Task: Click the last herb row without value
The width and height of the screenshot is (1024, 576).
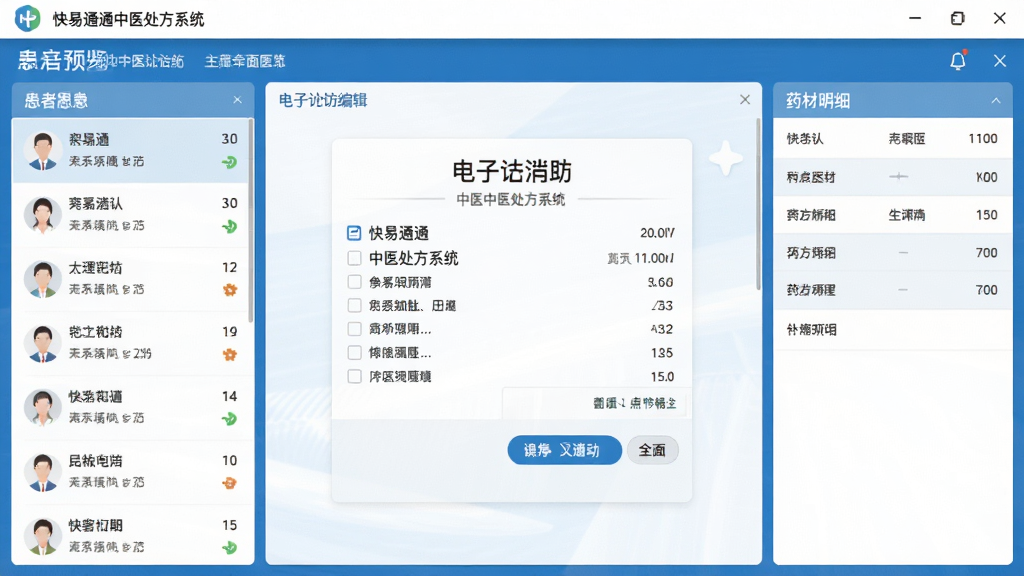Action: pyautogui.click(x=892, y=329)
